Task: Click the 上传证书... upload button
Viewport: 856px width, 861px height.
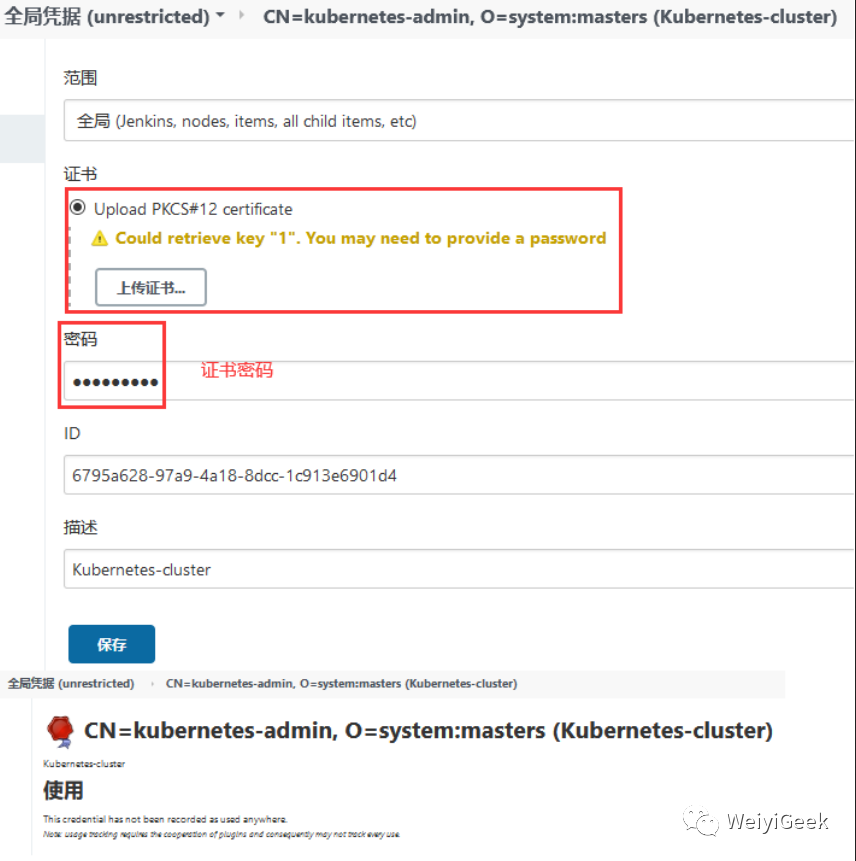Action: (151, 287)
